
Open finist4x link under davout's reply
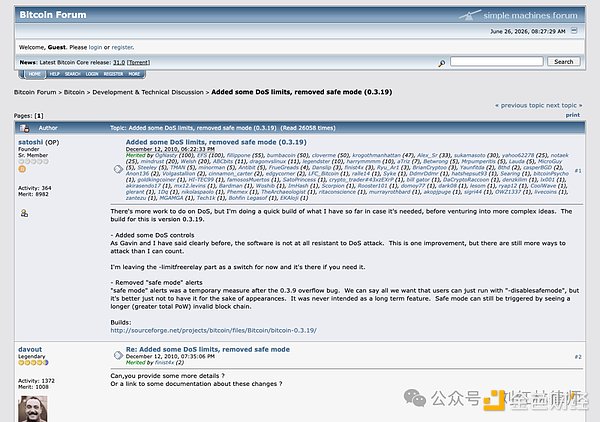pyautogui.click(x=165, y=362)
